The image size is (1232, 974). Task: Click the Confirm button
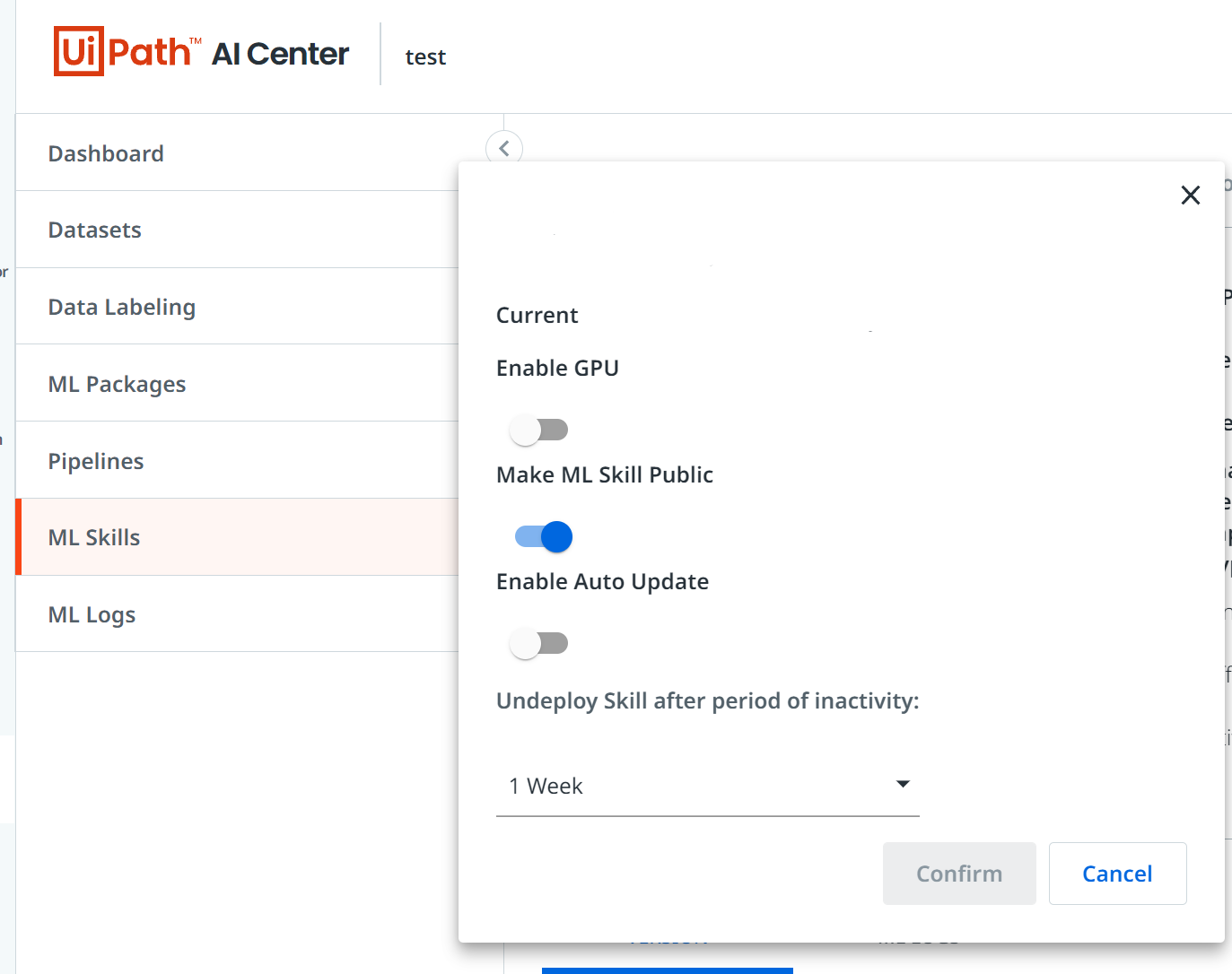(x=959, y=874)
